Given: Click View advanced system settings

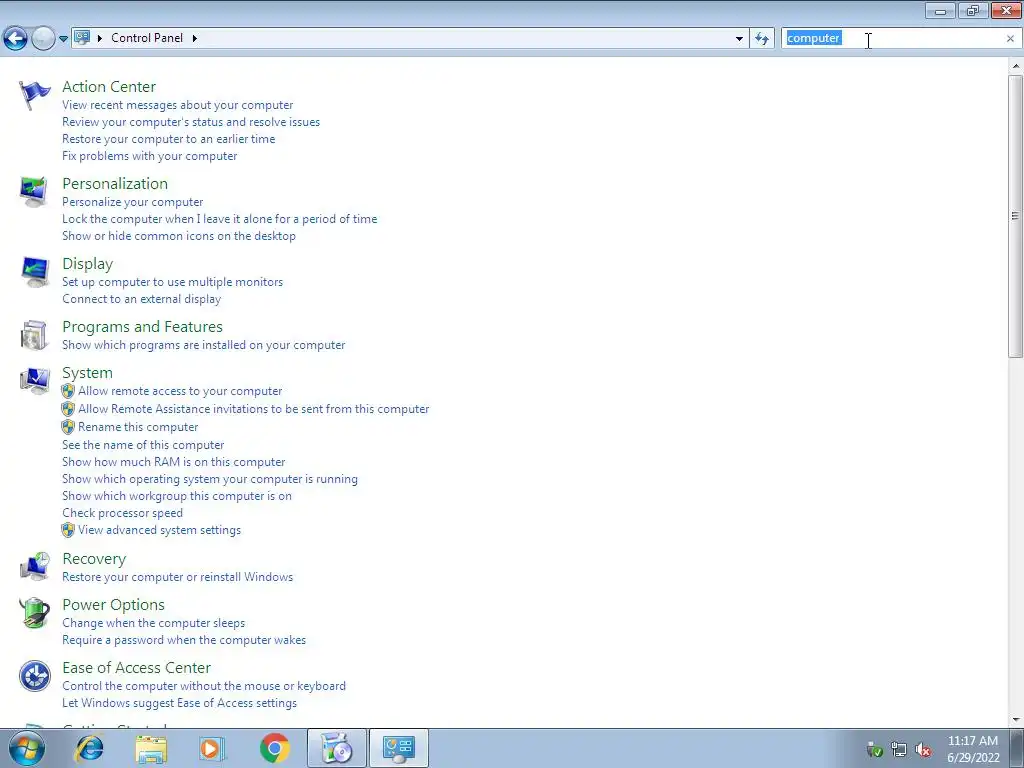Looking at the screenshot, I should coord(159,530).
